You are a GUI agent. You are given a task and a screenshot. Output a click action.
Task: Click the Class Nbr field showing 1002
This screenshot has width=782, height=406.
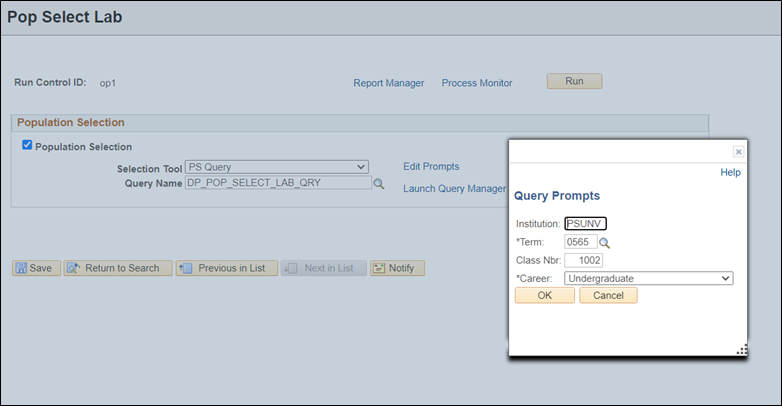(x=584, y=260)
